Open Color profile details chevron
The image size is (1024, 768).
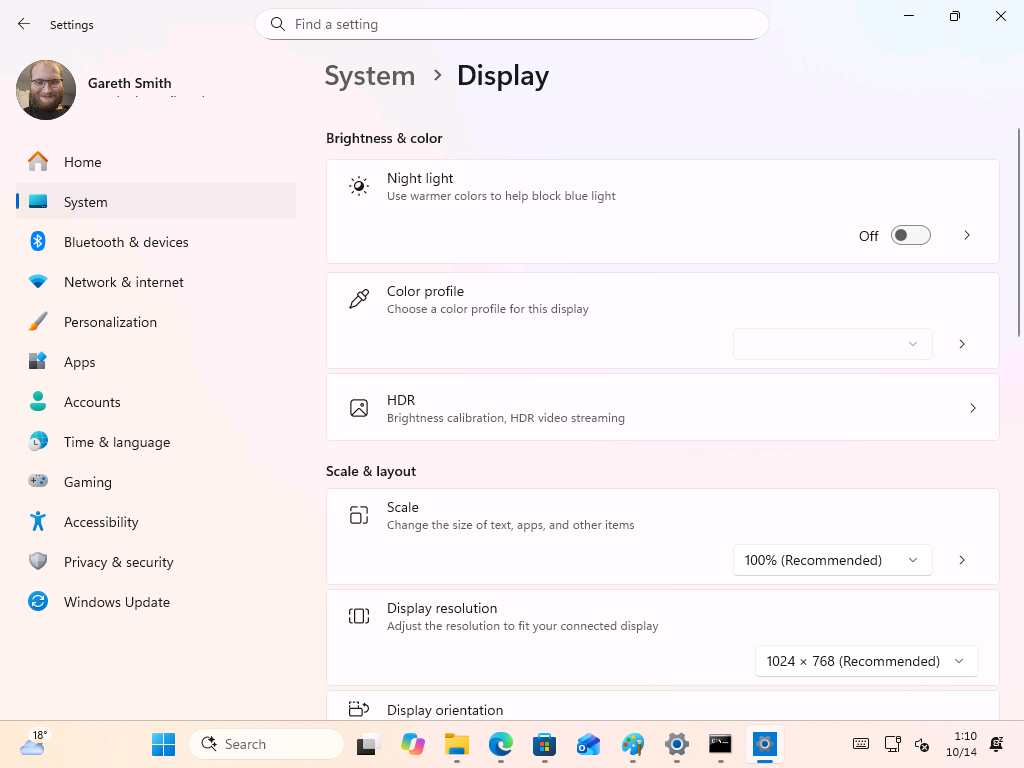pyautogui.click(x=962, y=344)
